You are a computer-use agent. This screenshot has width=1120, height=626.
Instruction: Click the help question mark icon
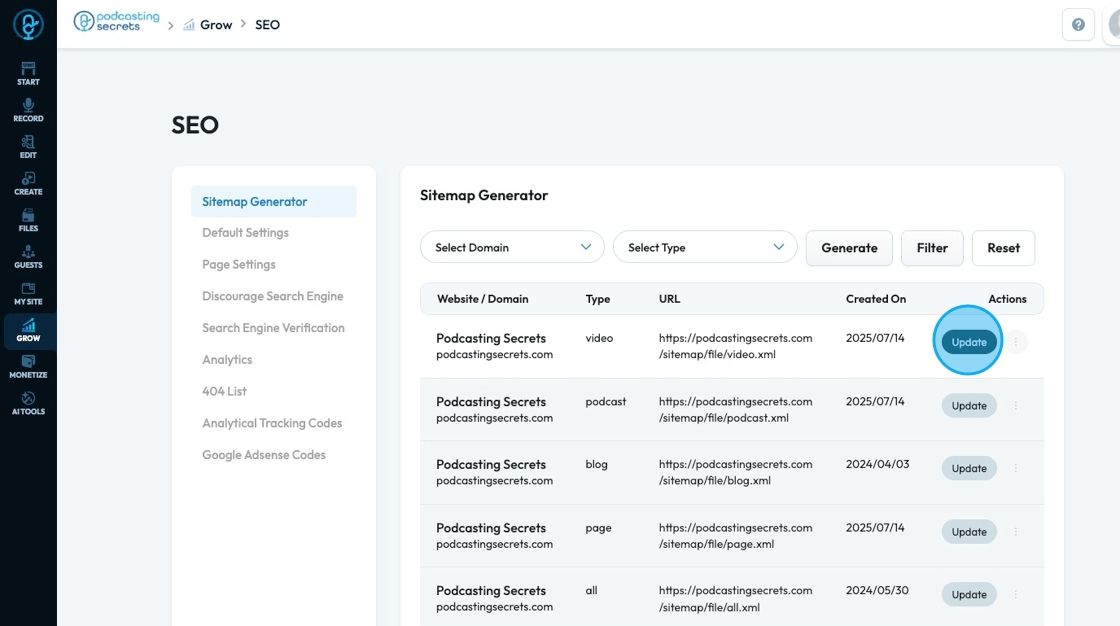pos(1078,25)
